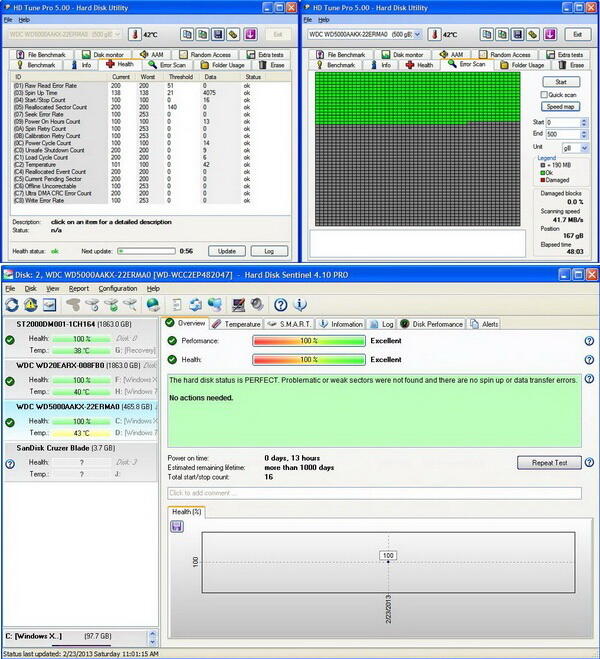This screenshot has height=659, width=600.
Task: Click the End value spinner arrows
Action: (x=584, y=134)
